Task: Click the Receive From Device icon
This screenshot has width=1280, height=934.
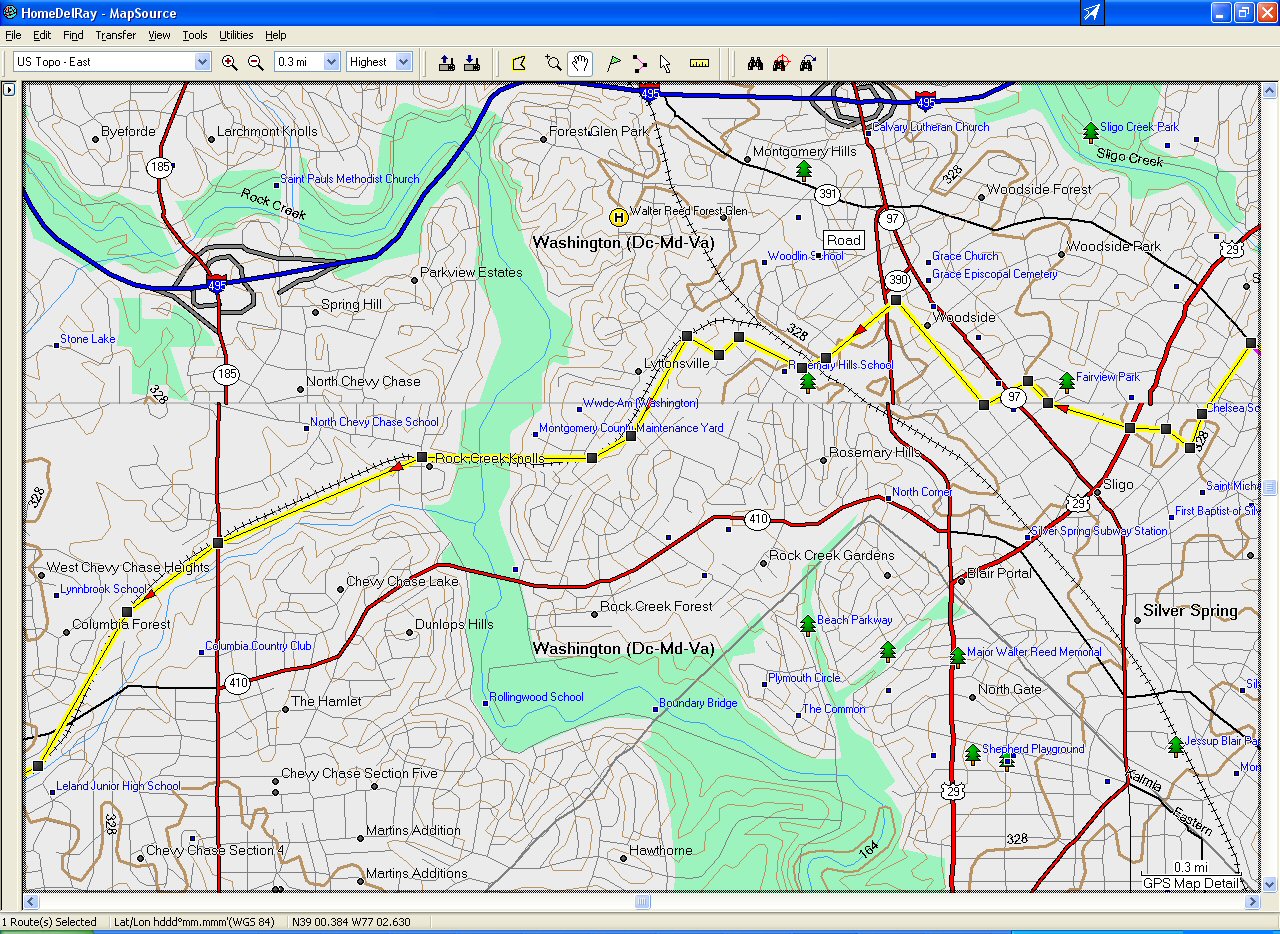Action: 471,62
